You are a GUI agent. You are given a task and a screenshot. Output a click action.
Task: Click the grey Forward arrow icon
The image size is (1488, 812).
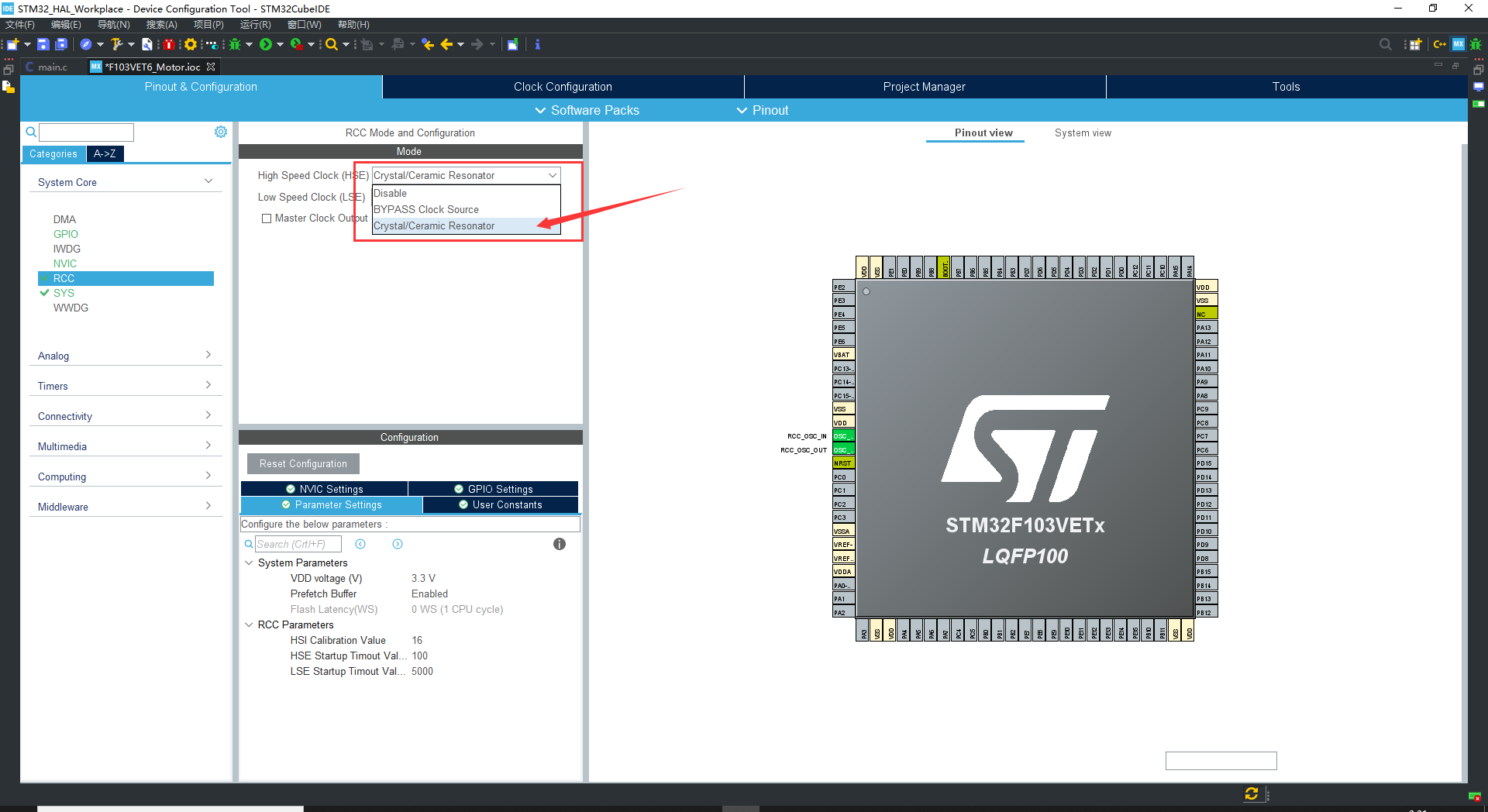pyautogui.click(x=477, y=44)
